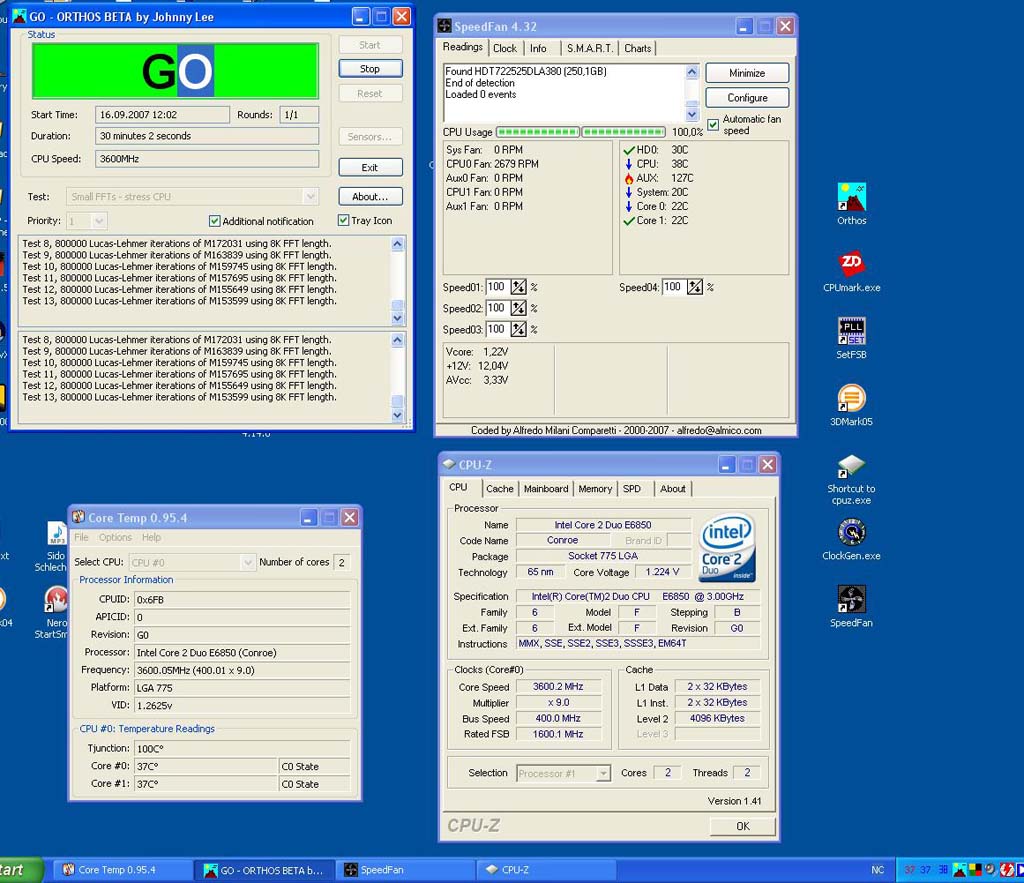
Task: Click the Number of cores field
Action: coord(342,562)
